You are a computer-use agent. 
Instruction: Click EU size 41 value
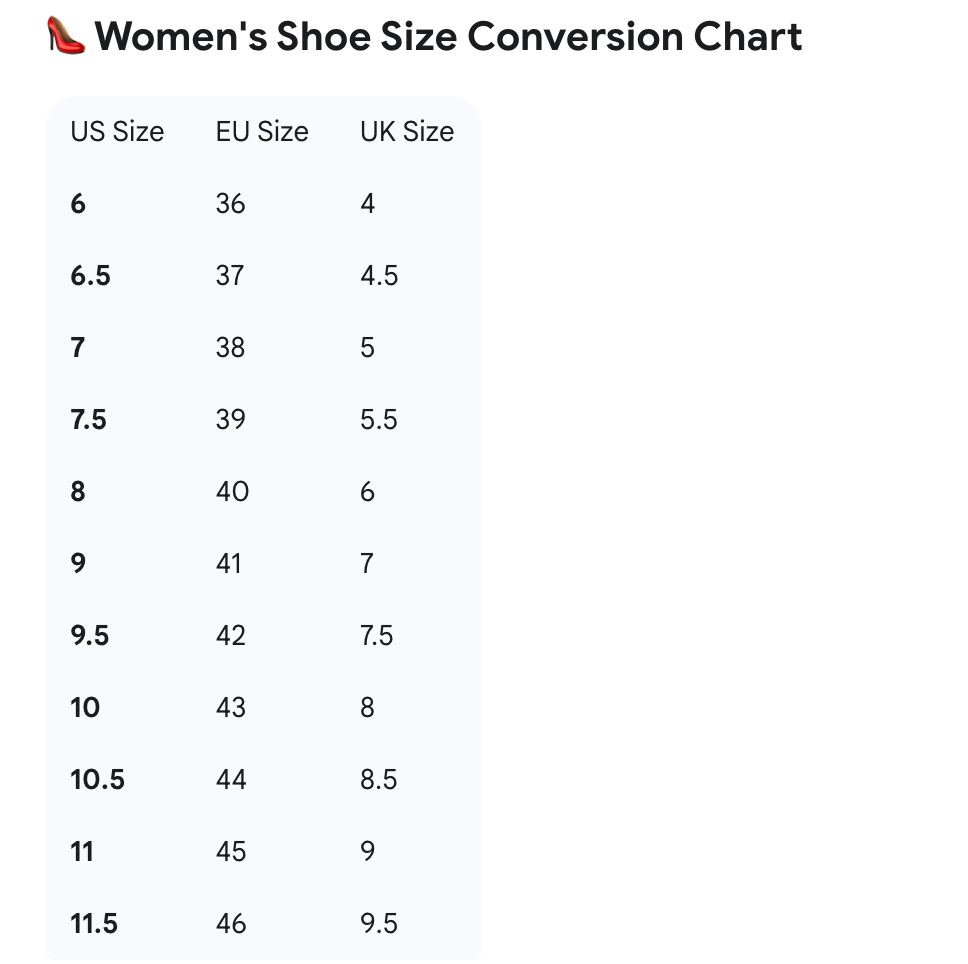pos(229,564)
